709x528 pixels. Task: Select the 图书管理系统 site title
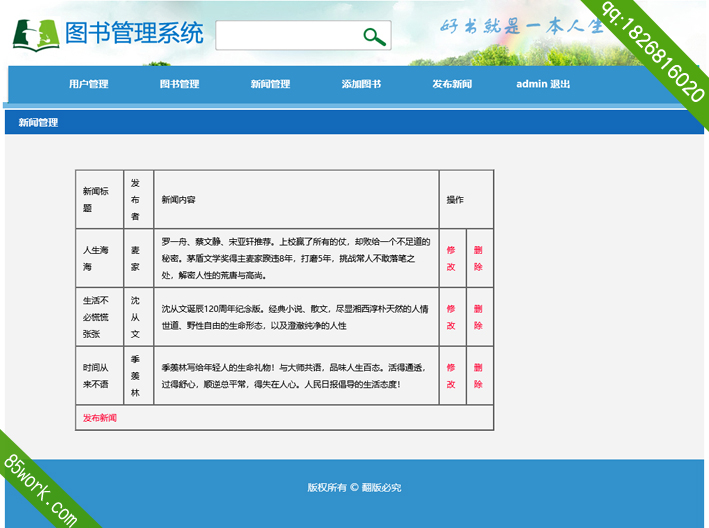[x=134, y=33]
